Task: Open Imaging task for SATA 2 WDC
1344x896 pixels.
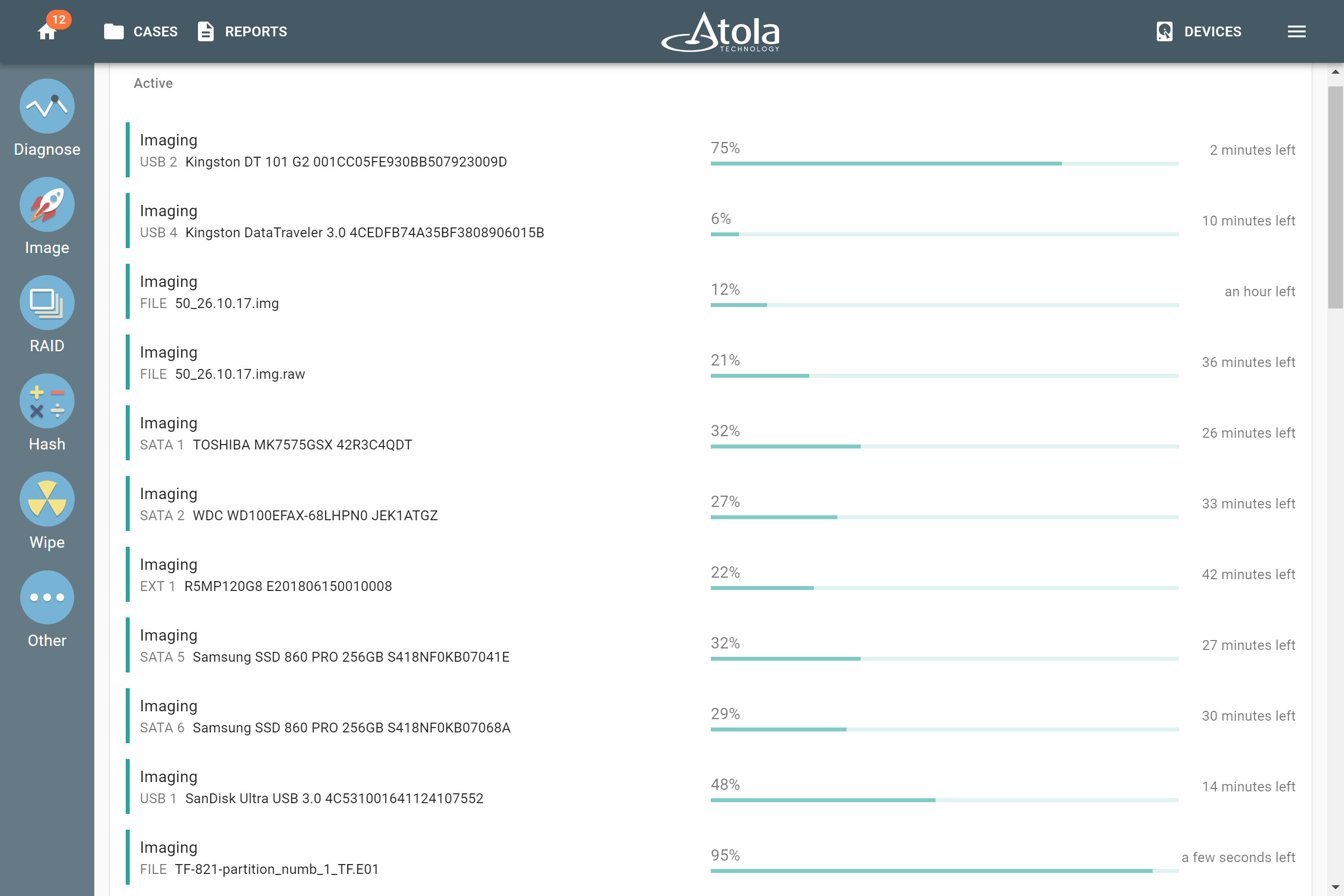Action: [711, 504]
